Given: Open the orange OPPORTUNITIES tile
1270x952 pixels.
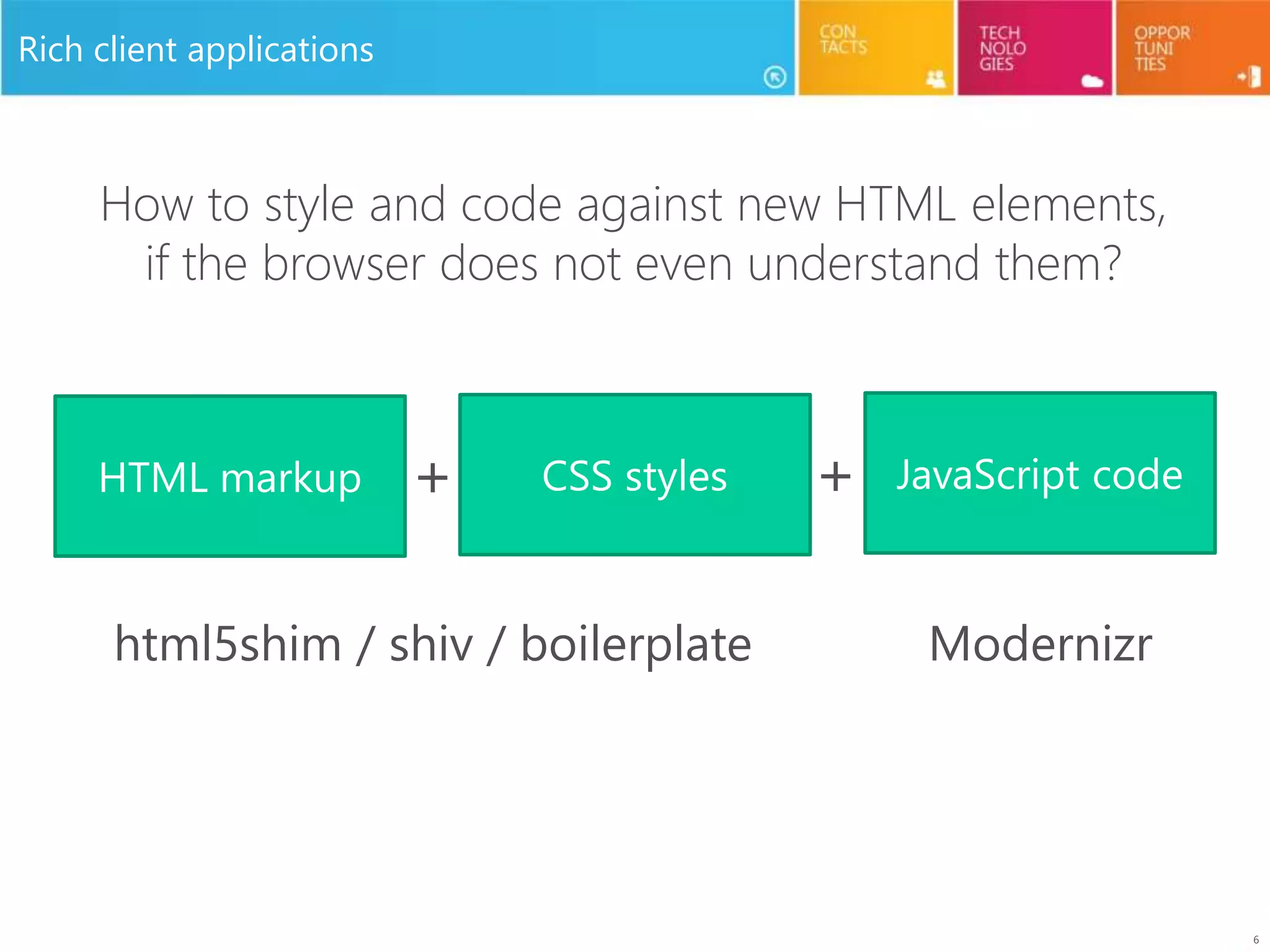Looking at the screenshot, I should point(1192,47).
